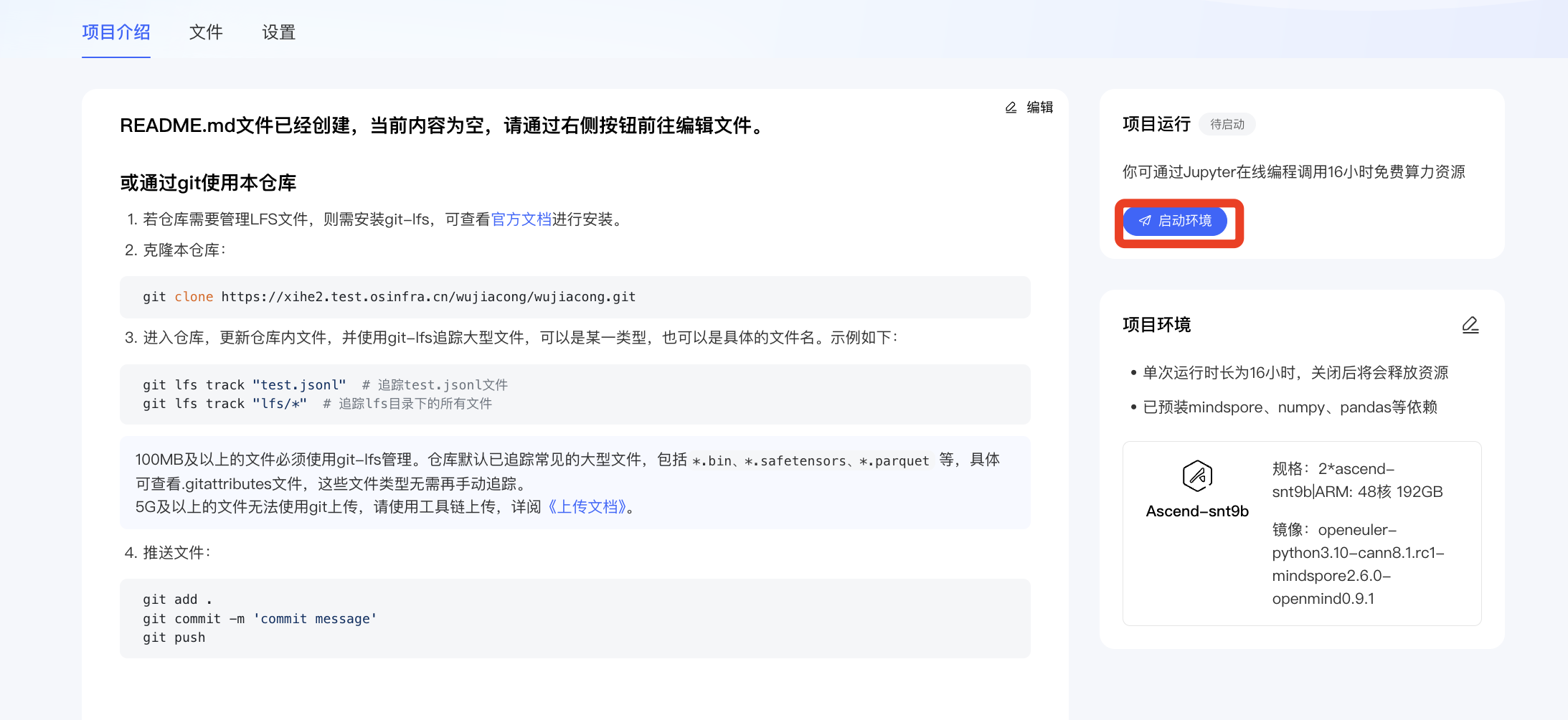Open the 官方文档 link
The width and height of the screenshot is (1568, 720).
pyautogui.click(x=521, y=219)
